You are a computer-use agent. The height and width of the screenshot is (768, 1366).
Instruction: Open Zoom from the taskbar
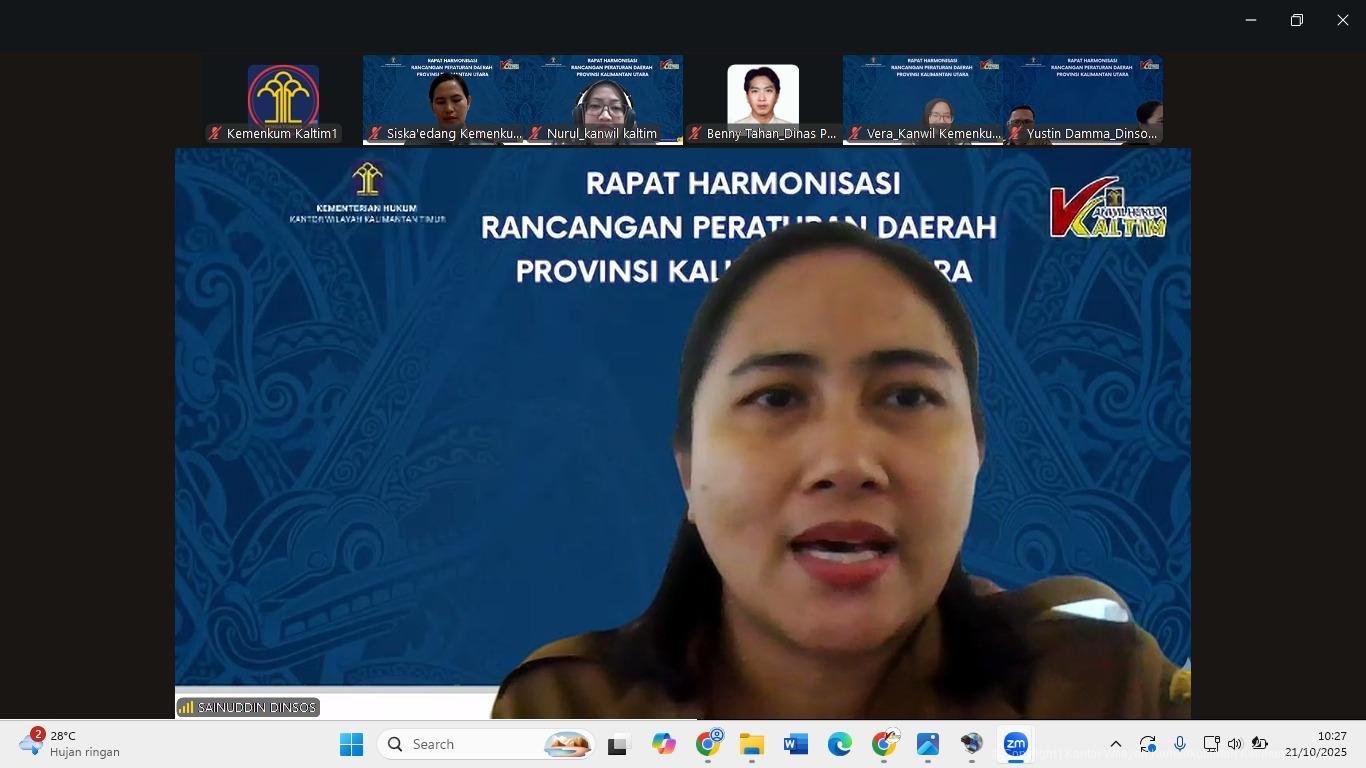[x=1015, y=744]
